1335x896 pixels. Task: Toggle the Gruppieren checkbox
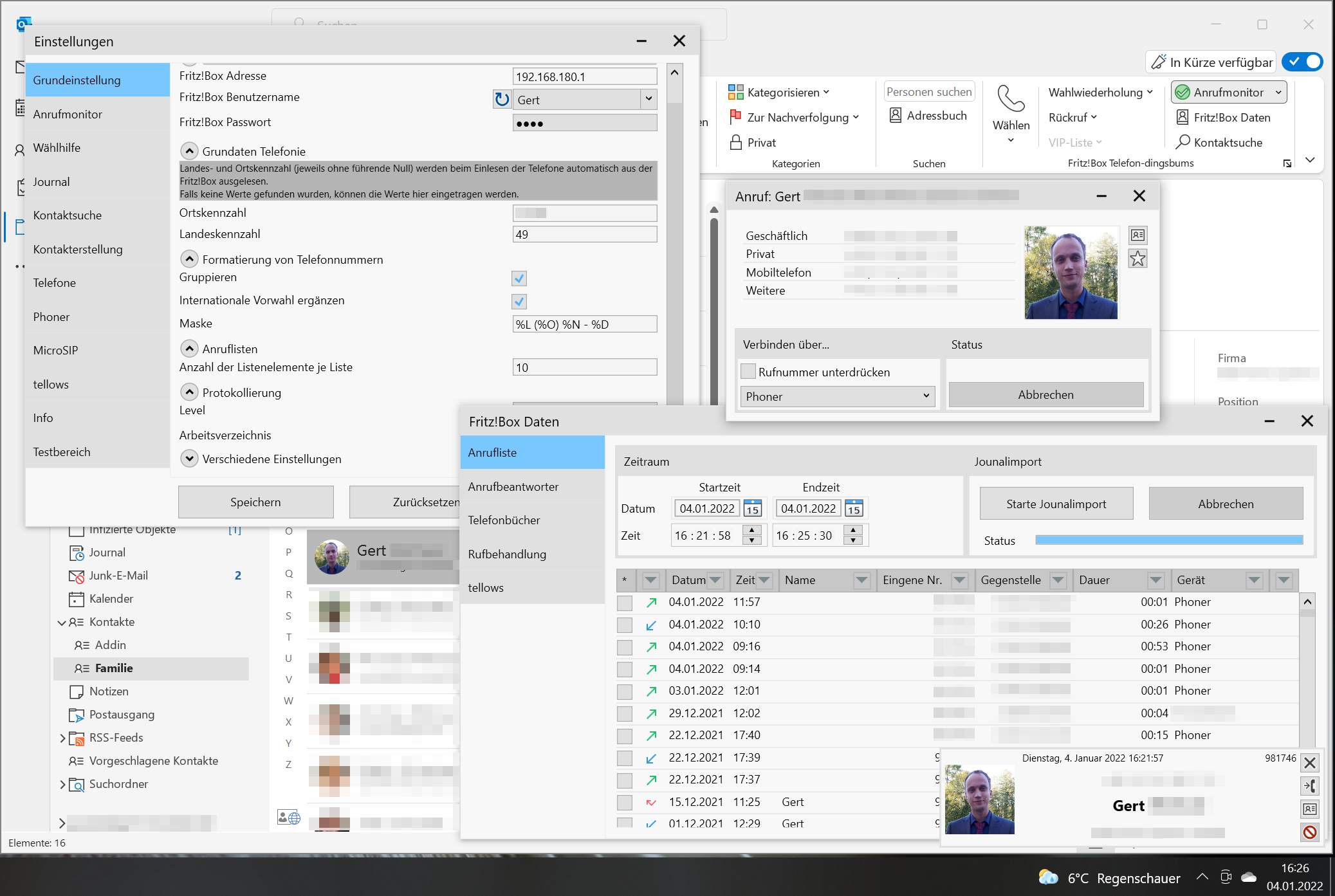[x=519, y=278]
